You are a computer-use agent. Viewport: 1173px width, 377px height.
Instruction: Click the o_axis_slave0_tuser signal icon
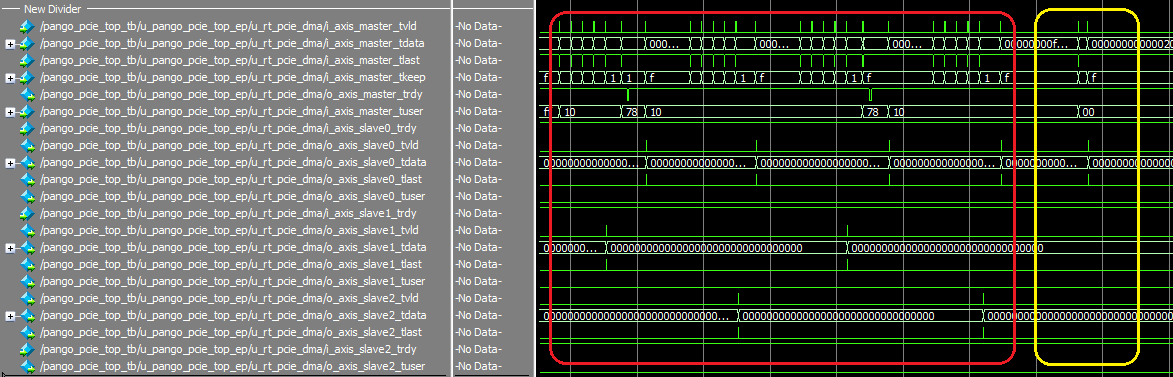click(28, 196)
